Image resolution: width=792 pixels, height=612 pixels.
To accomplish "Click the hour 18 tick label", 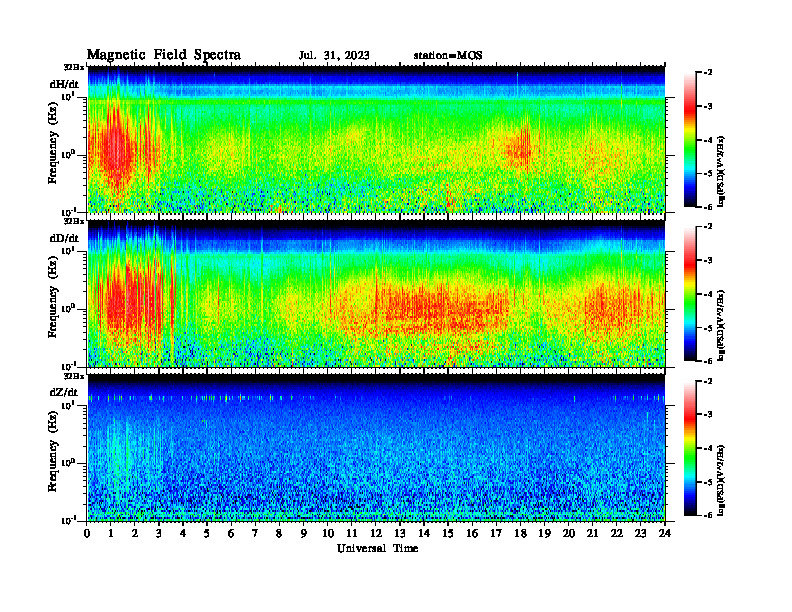I will point(520,534).
